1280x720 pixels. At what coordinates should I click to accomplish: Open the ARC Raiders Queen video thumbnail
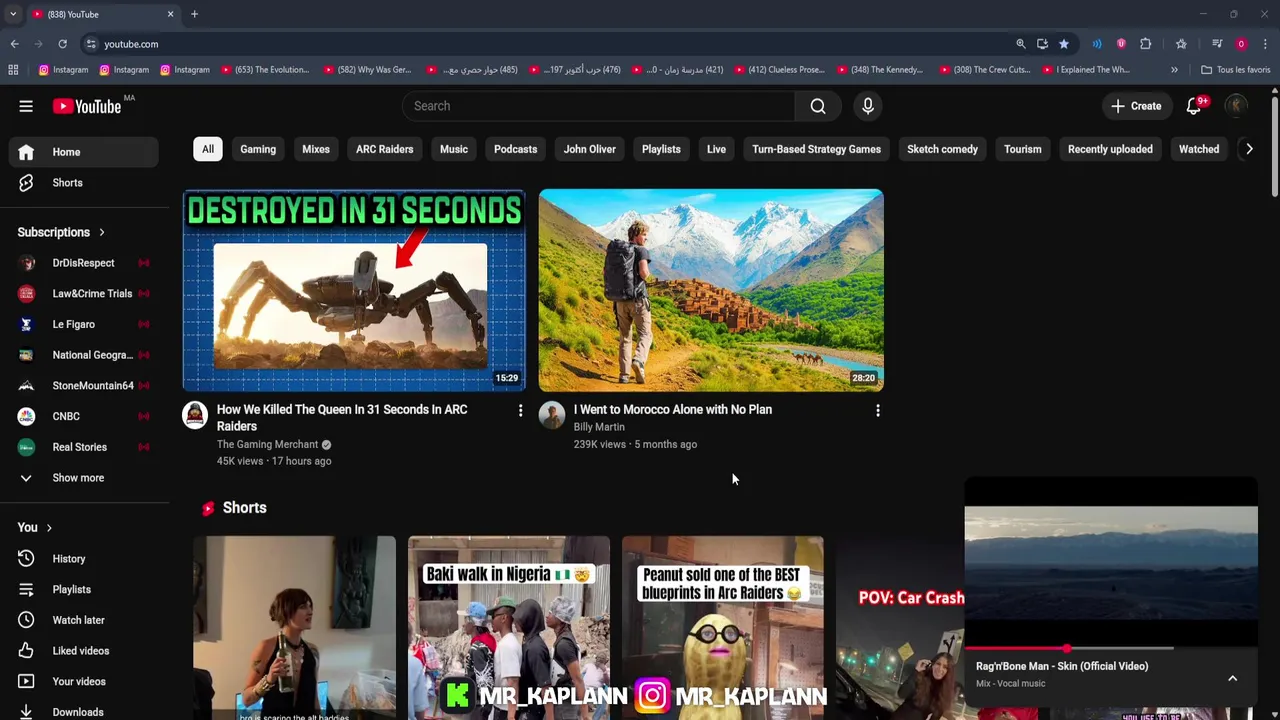tap(354, 290)
